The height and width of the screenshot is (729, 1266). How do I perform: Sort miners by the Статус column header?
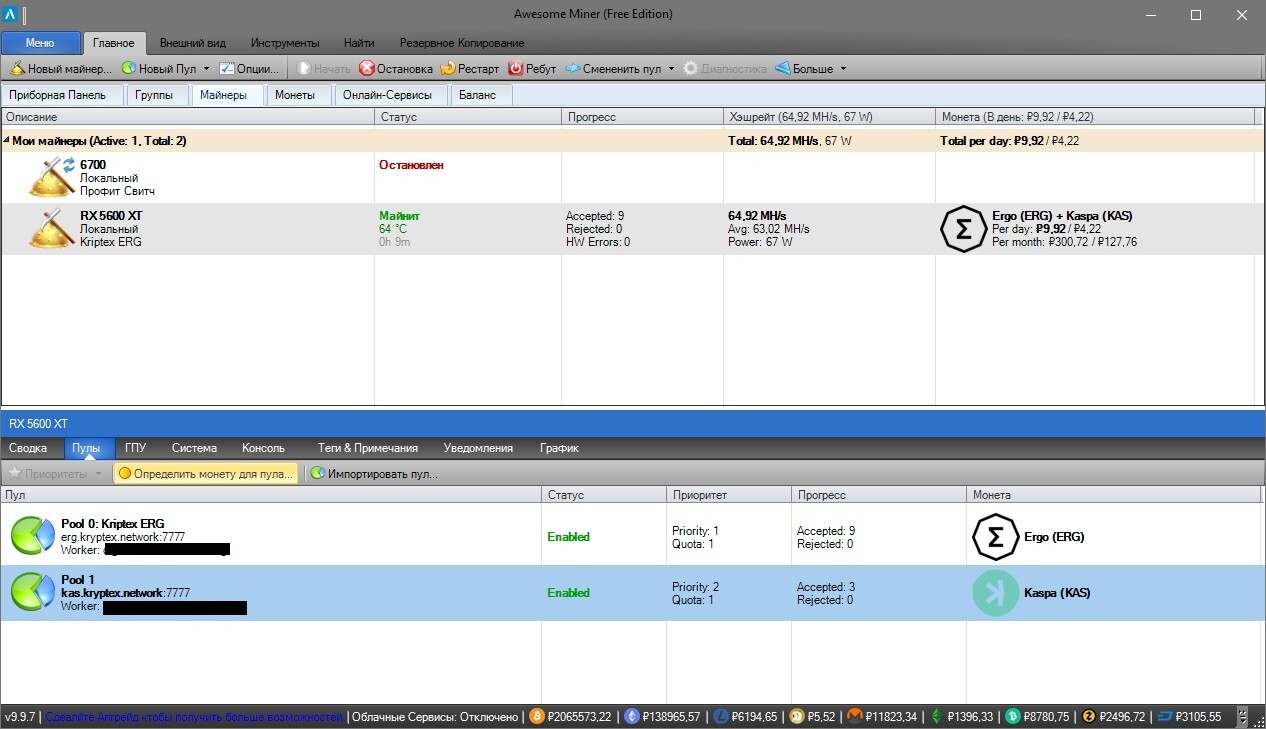click(468, 117)
